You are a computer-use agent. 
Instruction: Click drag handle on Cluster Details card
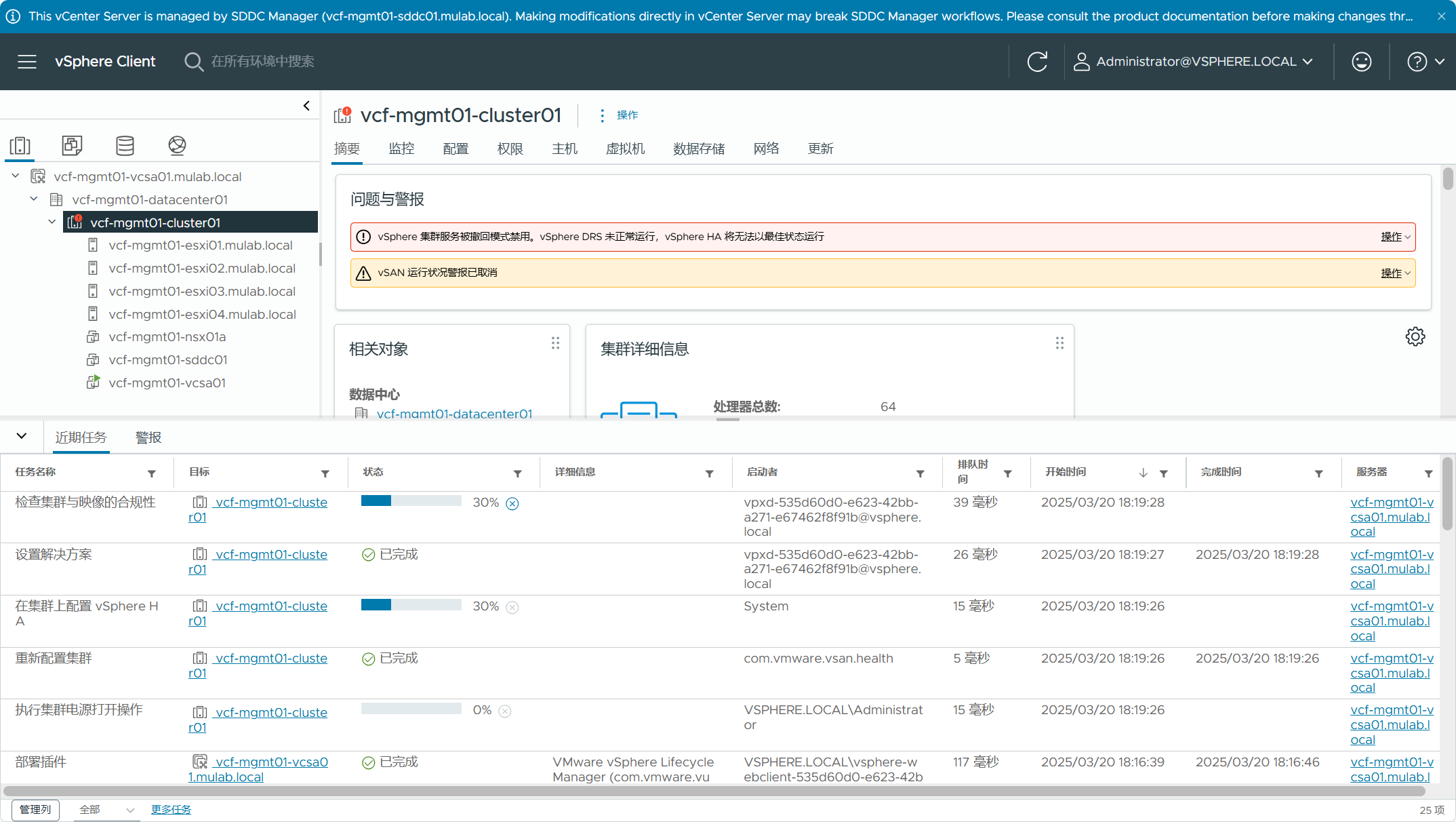[x=1059, y=343]
